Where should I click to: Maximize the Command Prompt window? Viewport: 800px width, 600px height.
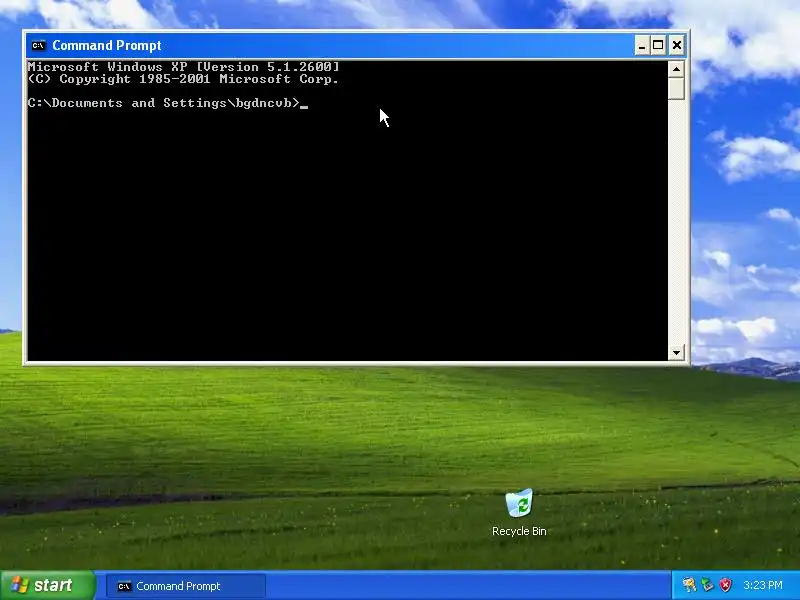[658, 45]
